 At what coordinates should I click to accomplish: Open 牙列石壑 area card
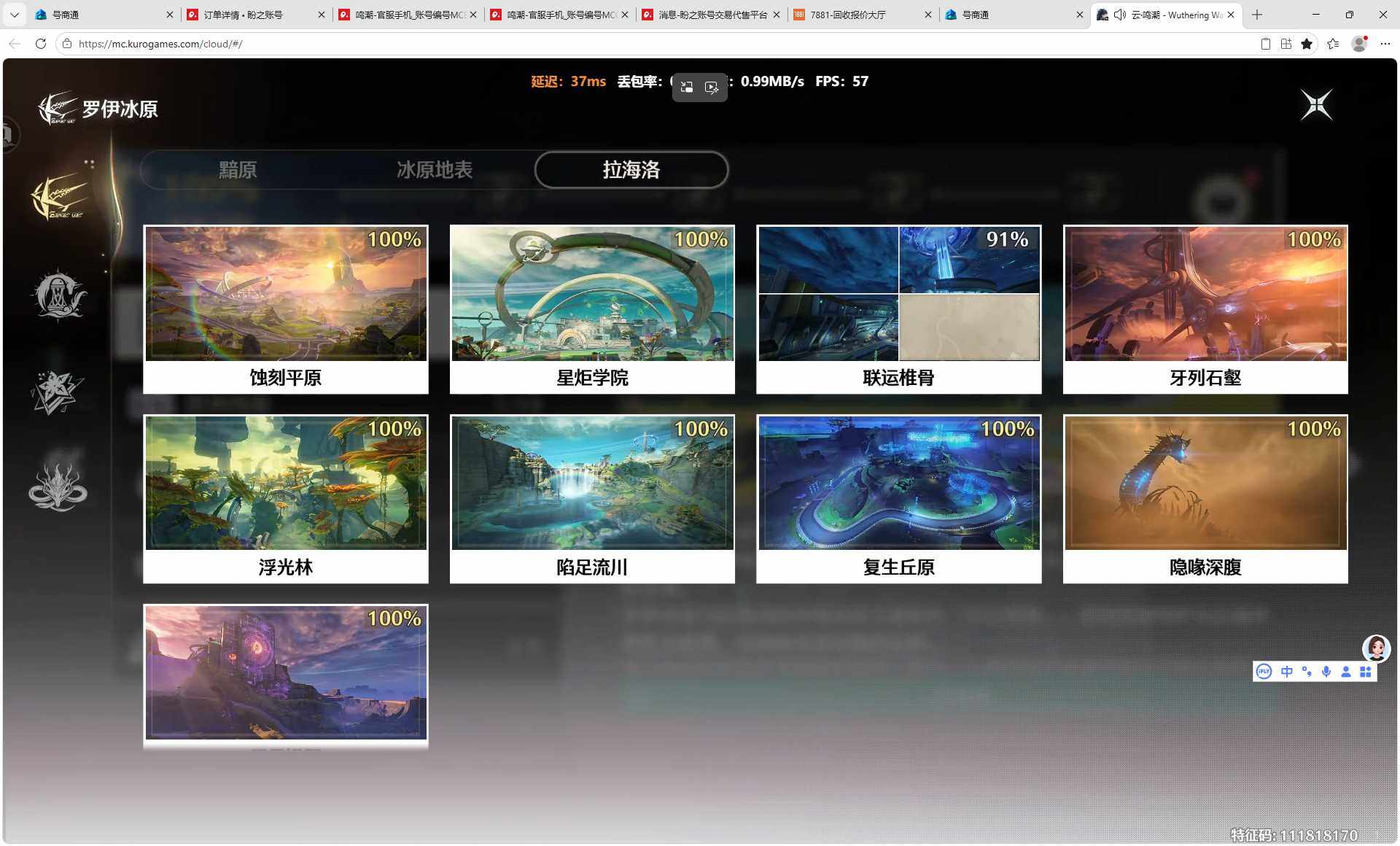tap(1205, 309)
